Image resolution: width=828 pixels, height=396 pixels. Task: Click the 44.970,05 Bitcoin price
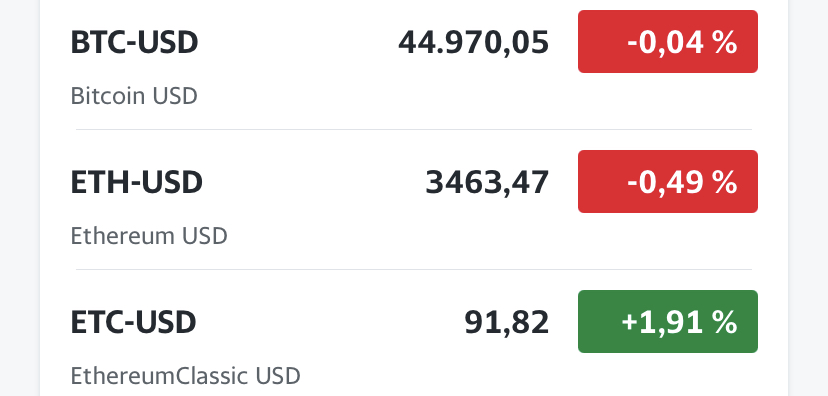(473, 42)
